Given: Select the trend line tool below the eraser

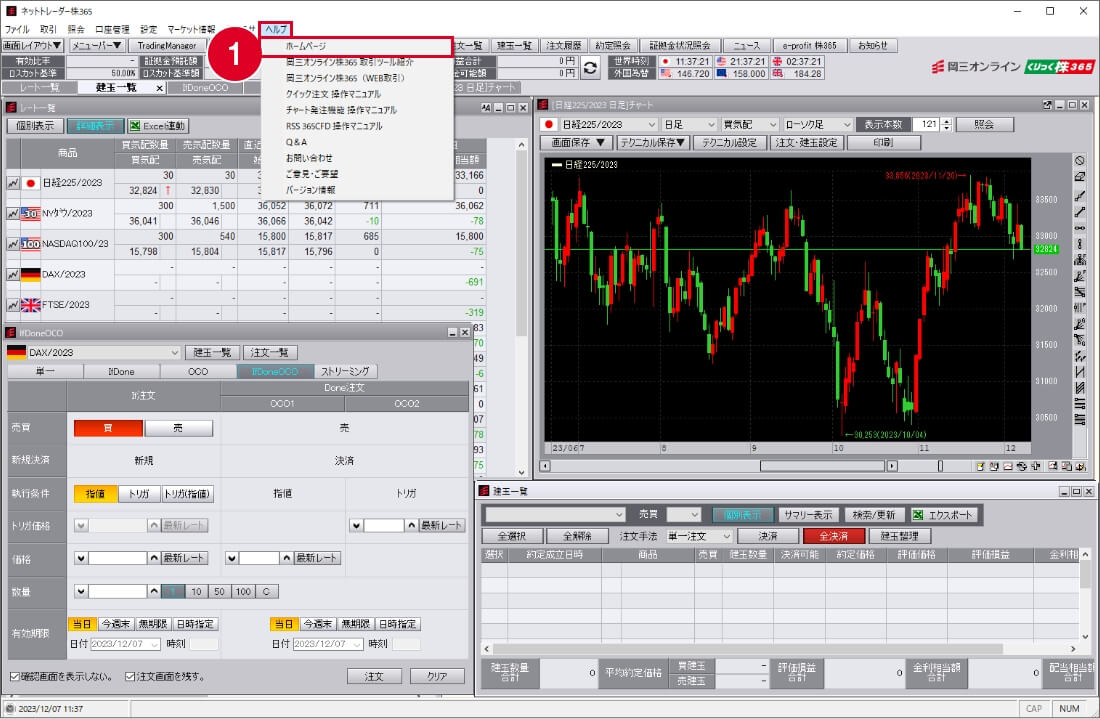Looking at the screenshot, I should (x=1080, y=195).
